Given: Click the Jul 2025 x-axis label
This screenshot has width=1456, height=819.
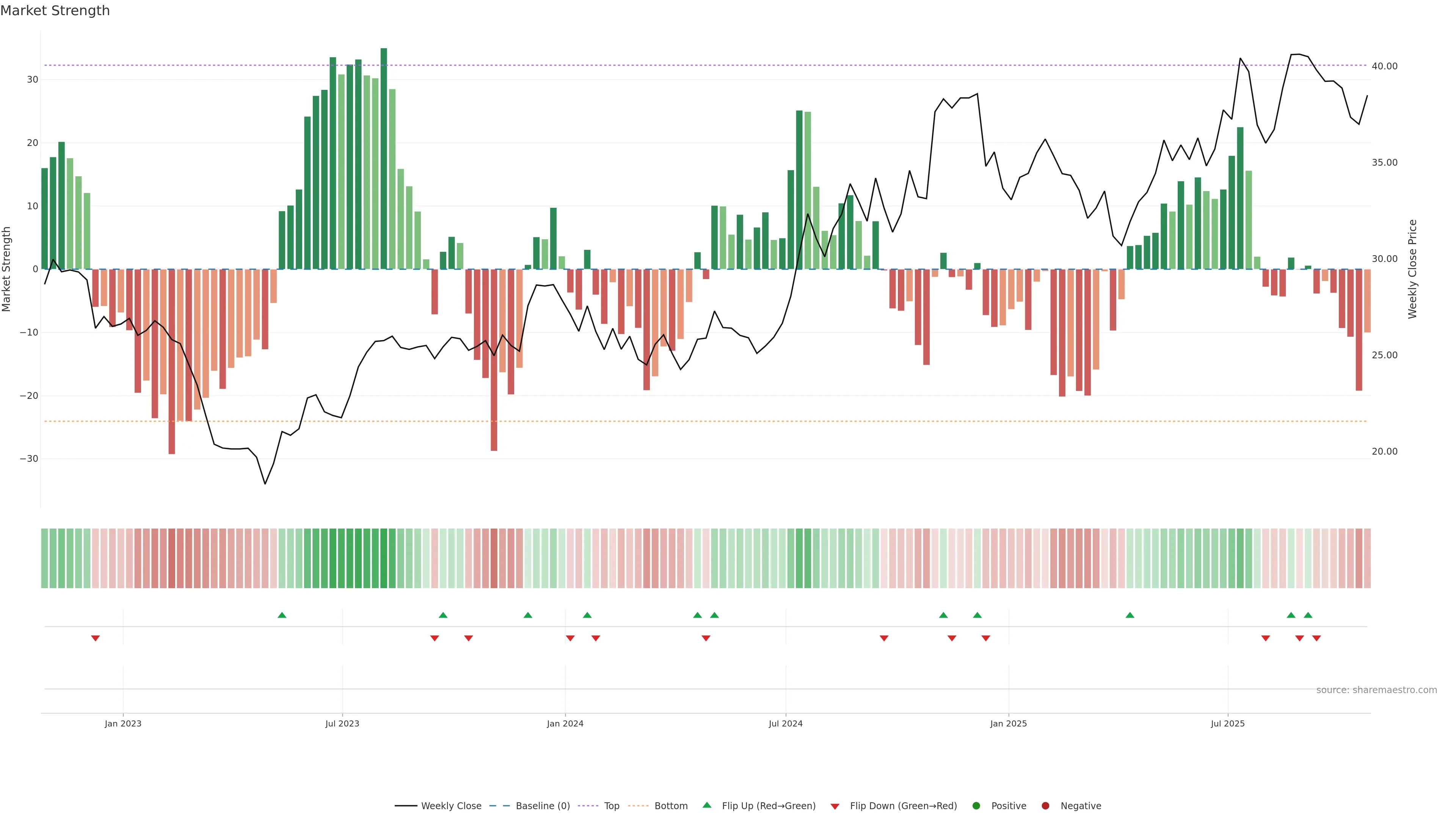Looking at the screenshot, I should (1227, 723).
